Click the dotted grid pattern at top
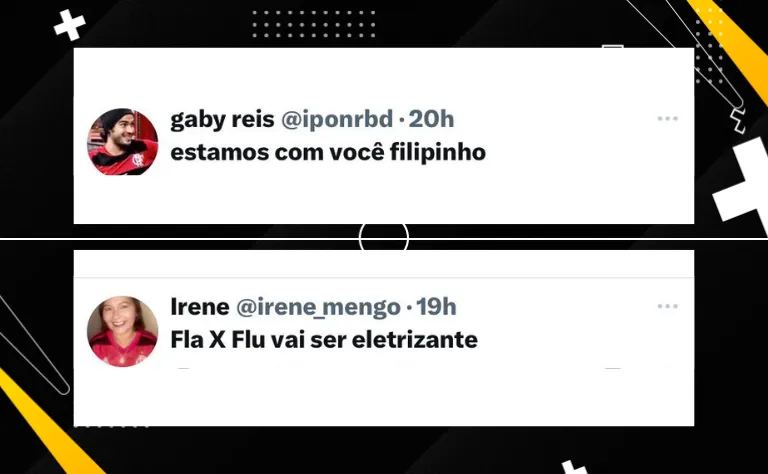 click(x=314, y=24)
